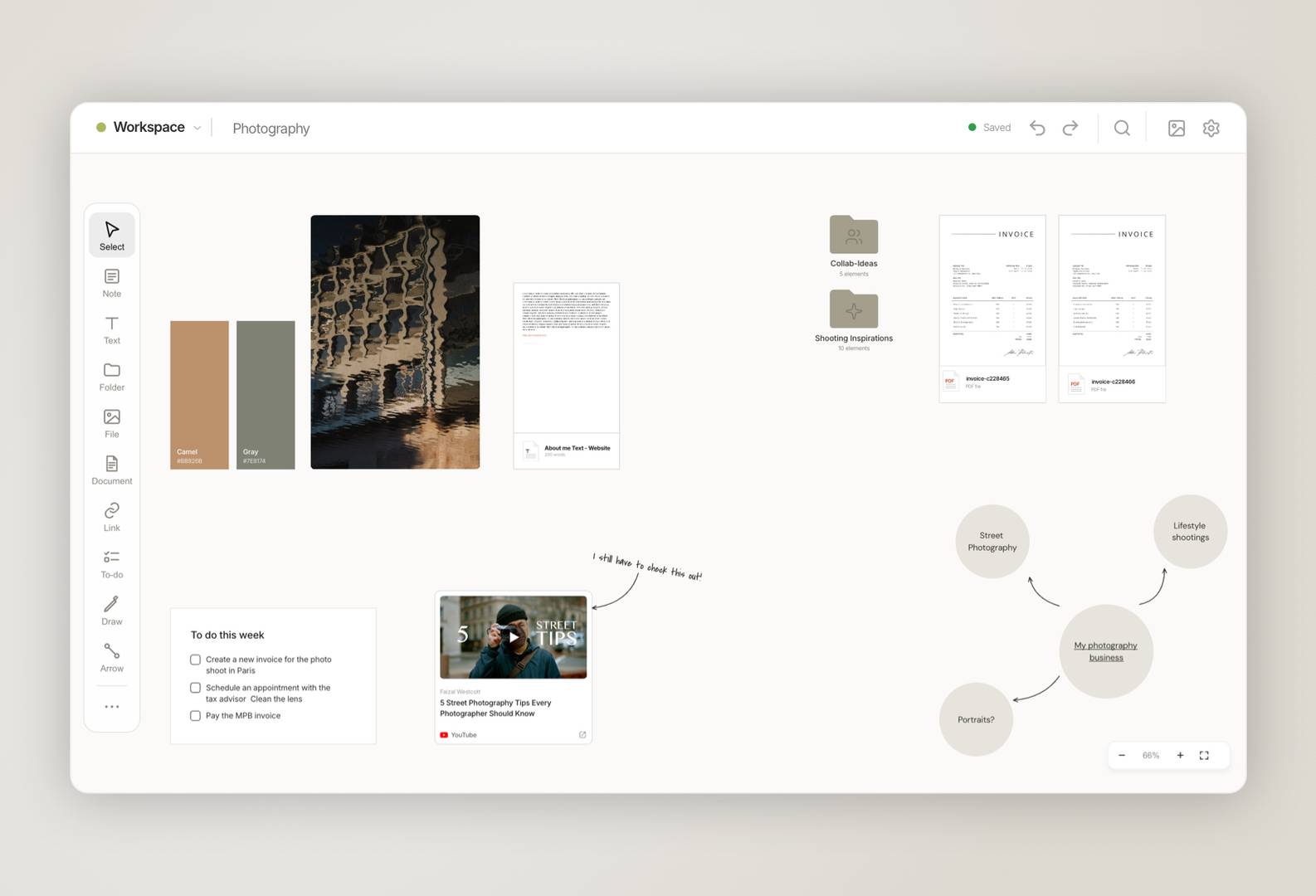Click the 66% zoom level value
Screen dimensions: 1316x896
[1151, 756]
